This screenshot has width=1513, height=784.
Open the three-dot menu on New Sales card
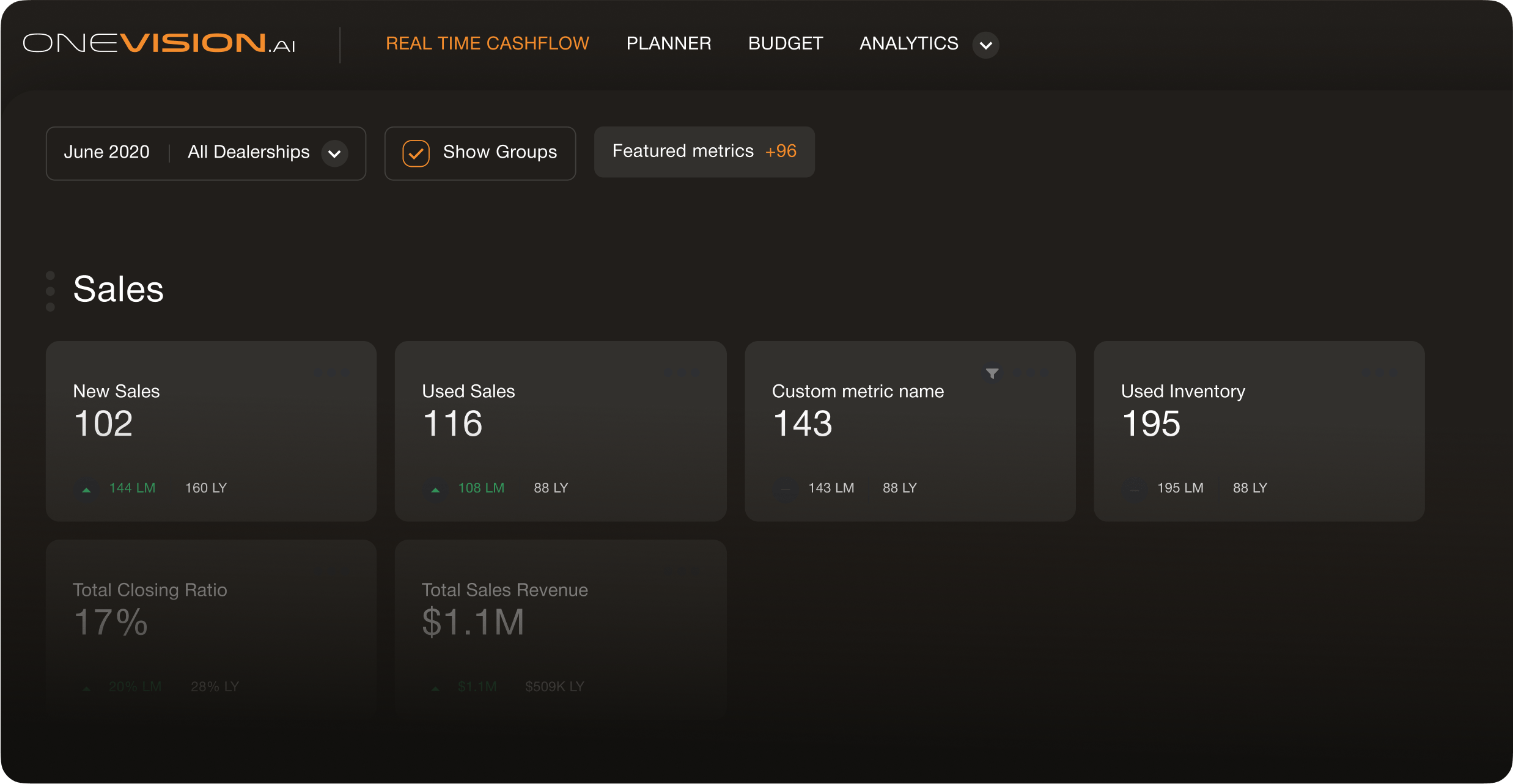pos(331,372)
